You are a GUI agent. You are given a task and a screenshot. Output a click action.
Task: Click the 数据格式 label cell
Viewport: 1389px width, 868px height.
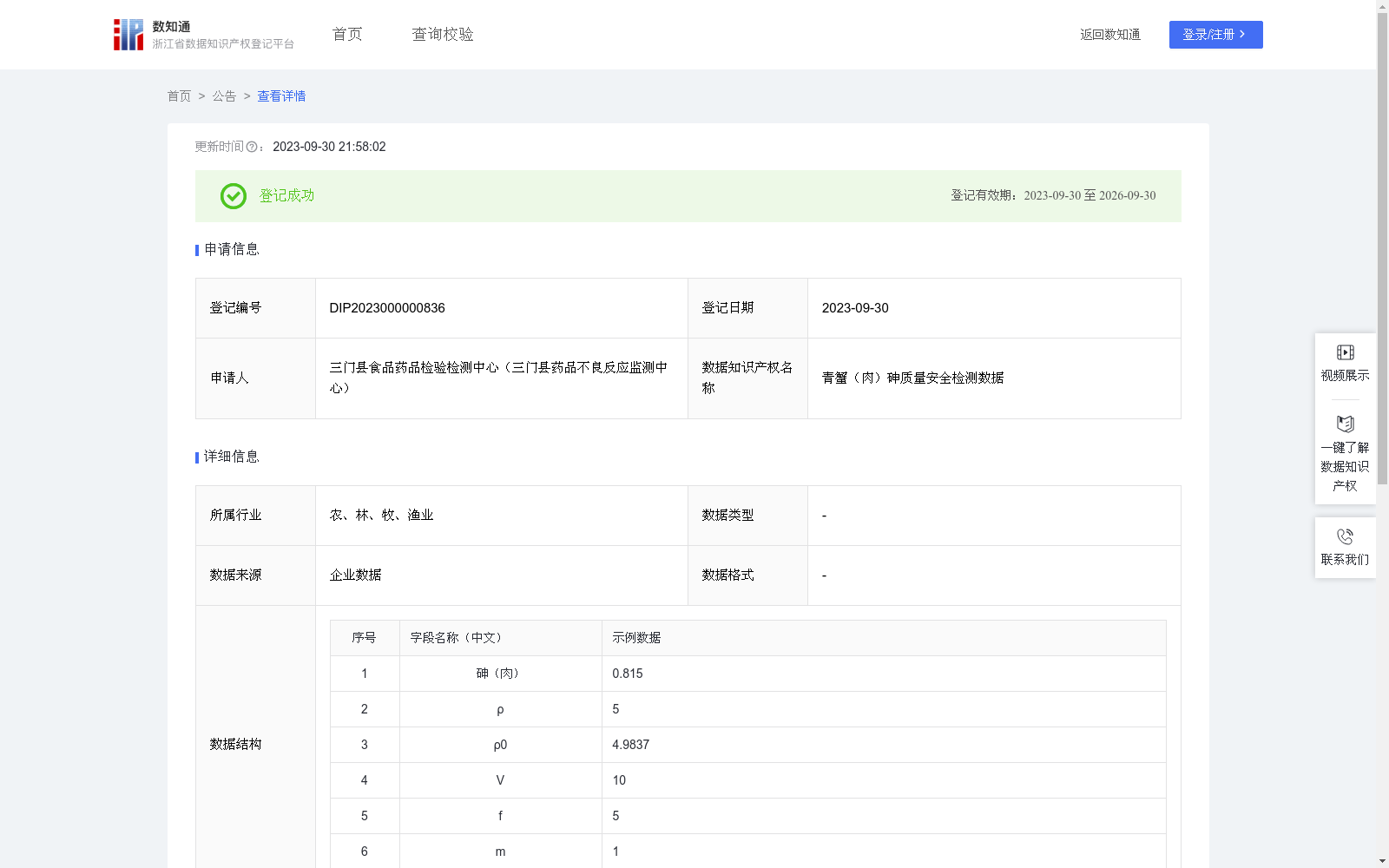747,575
